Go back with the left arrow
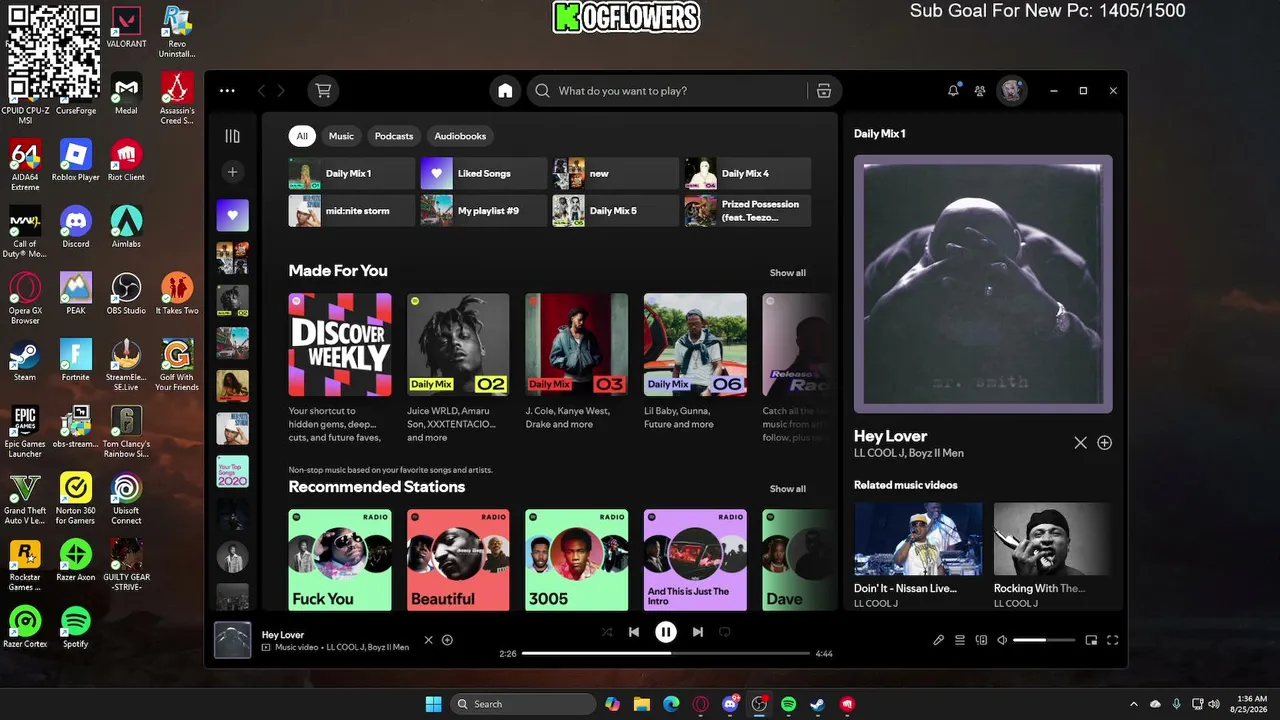This screenshot has width=1280, height=720. (x=262, y=91)
